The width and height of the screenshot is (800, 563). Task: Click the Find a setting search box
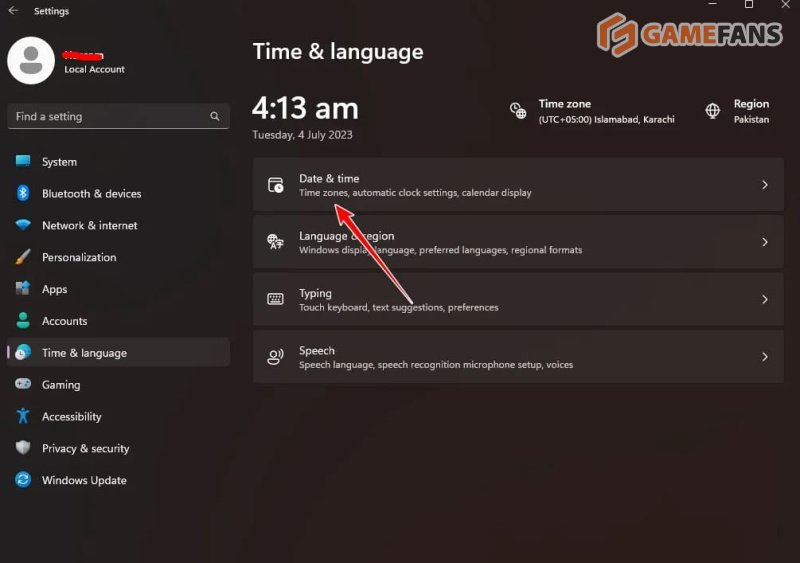pyautogui.click(x=110, y=117)
